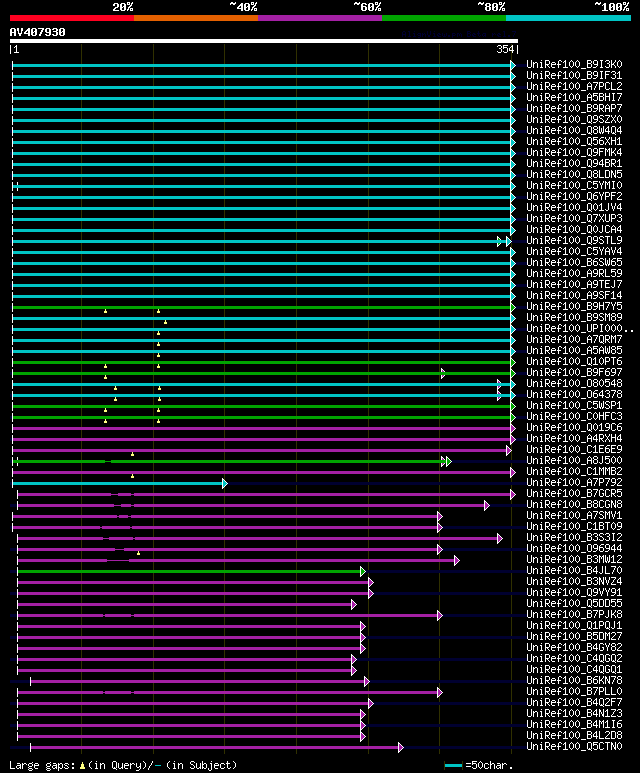
Task: Open the UniRef100_B9H7Y5 hit label
Action: (574, 307)
